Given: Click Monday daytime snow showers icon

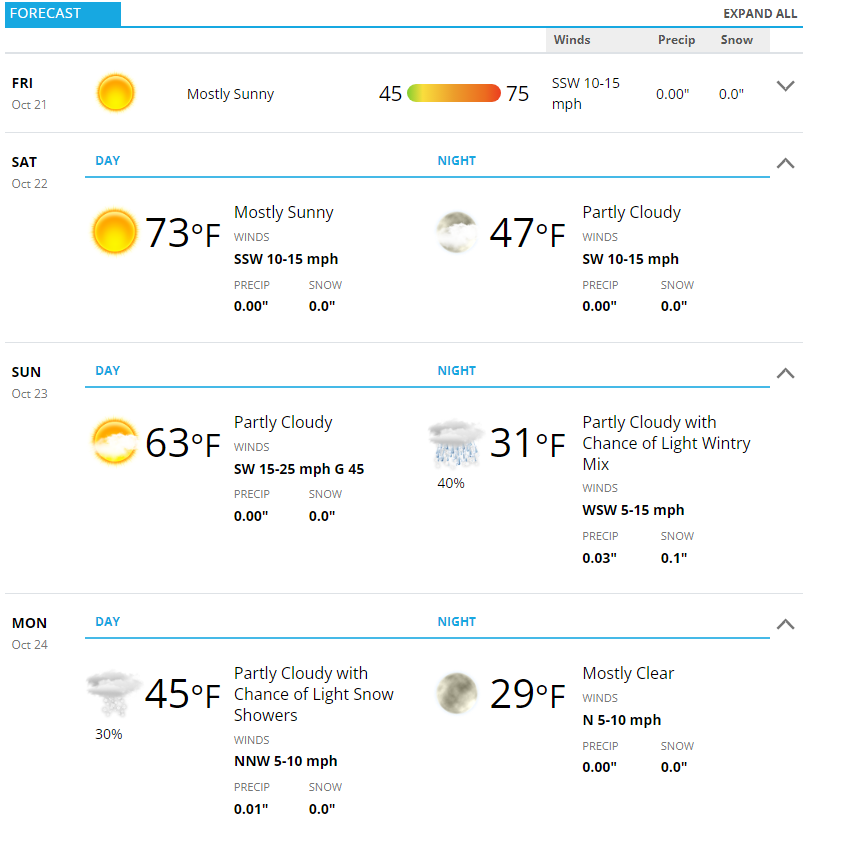Looking at the screenshot, I should click(113, 694).
